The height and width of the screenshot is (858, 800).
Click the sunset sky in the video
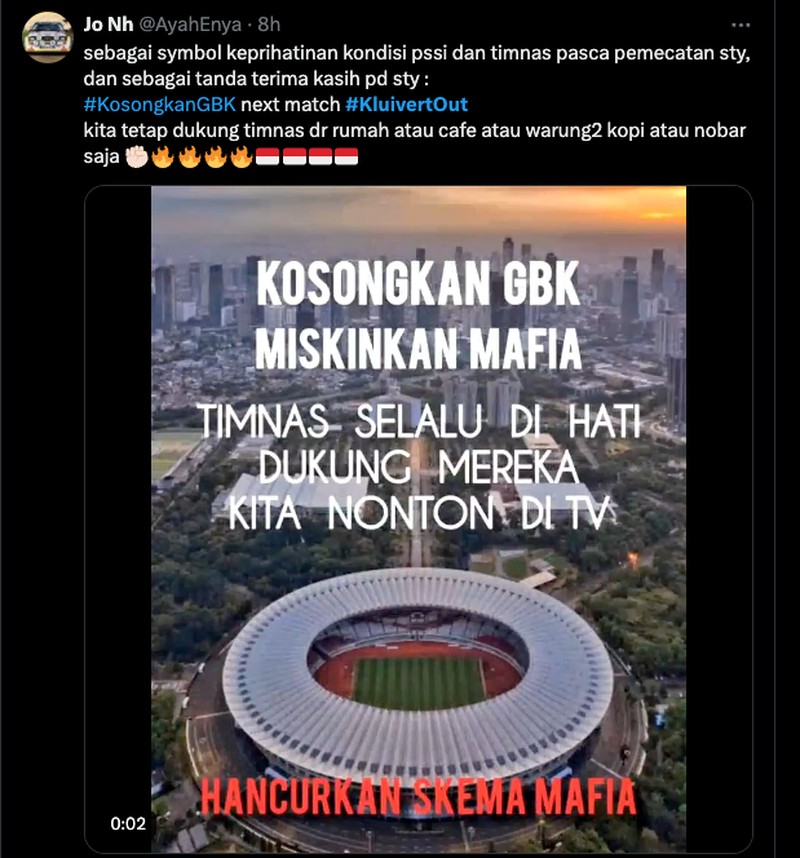tap(418, 211)
